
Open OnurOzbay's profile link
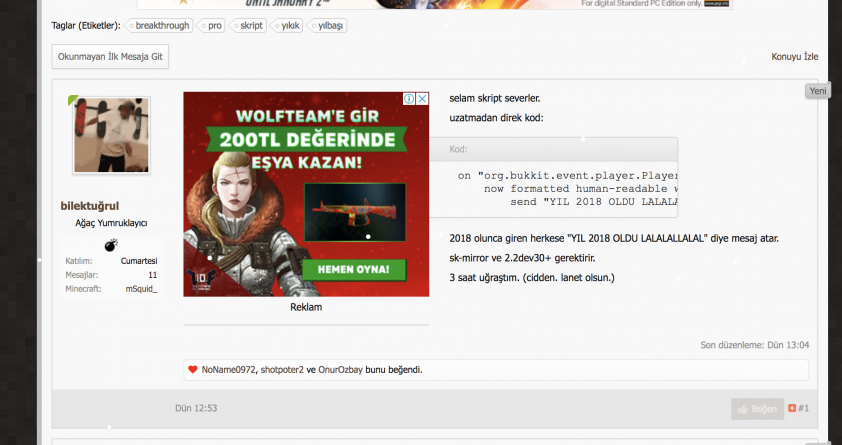(340, 370)
